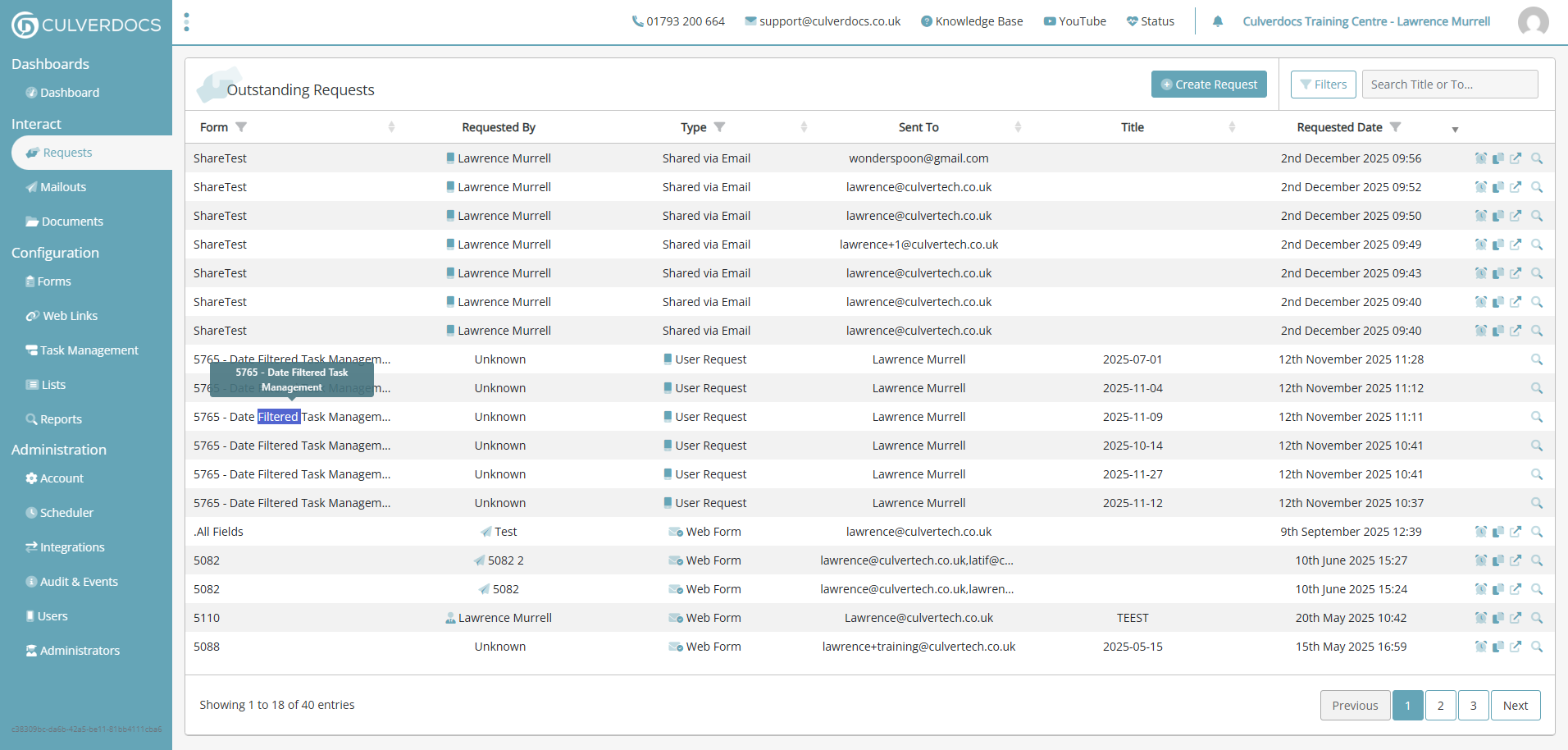1568x750 pixels.
Task: Click magnifier icon on the 2025-07-01 request row
Action: [1536, 359]
